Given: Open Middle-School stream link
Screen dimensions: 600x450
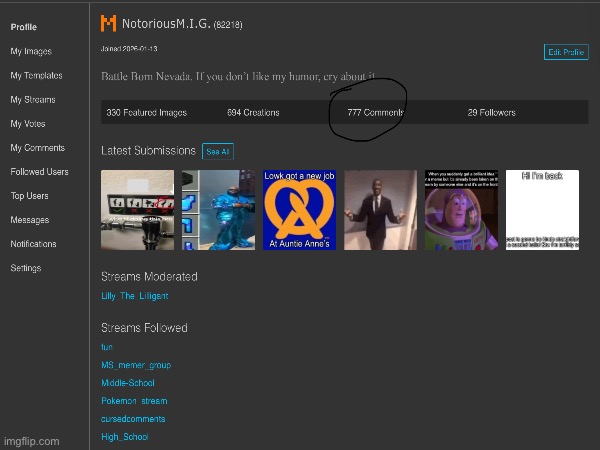Looking at the screenshot, I should pyautogui.click(x=128, y=383).
